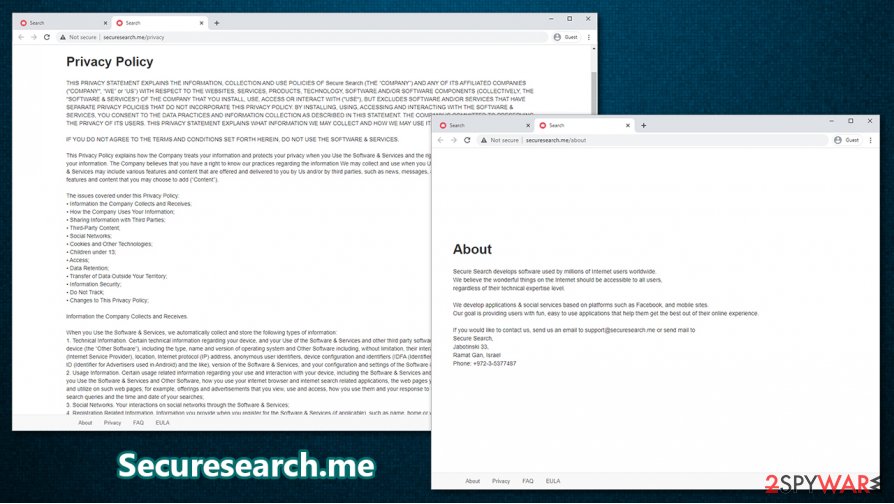This screenshot has width=894, height=504.
Task: Click list item 'Social Networks;'
Action: tap(90, 235)
